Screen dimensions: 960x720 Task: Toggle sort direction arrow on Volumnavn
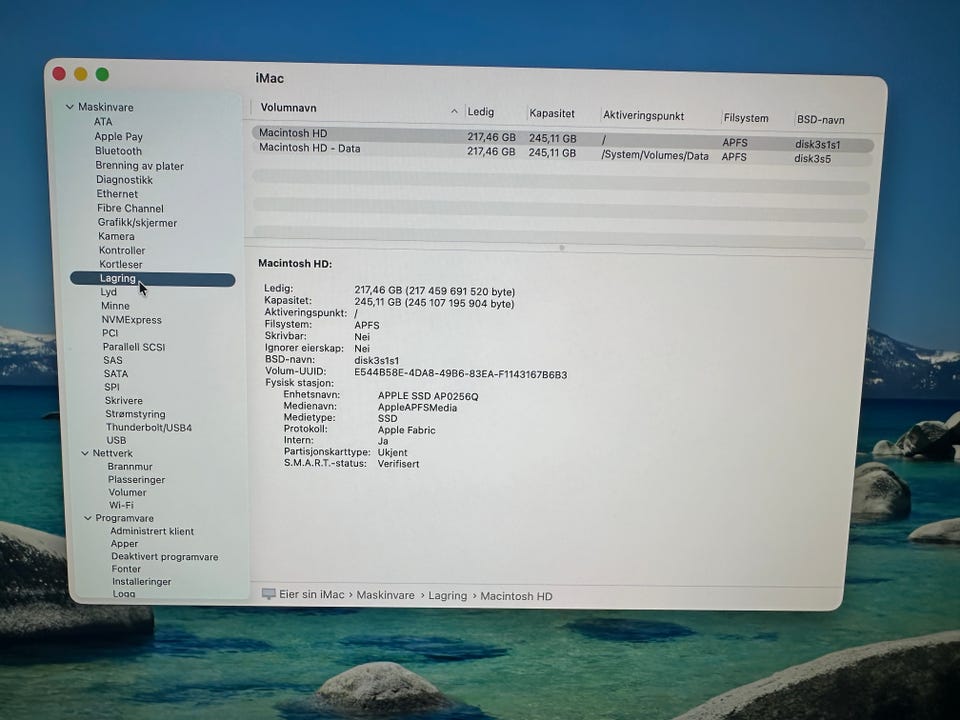pos(454,111)
